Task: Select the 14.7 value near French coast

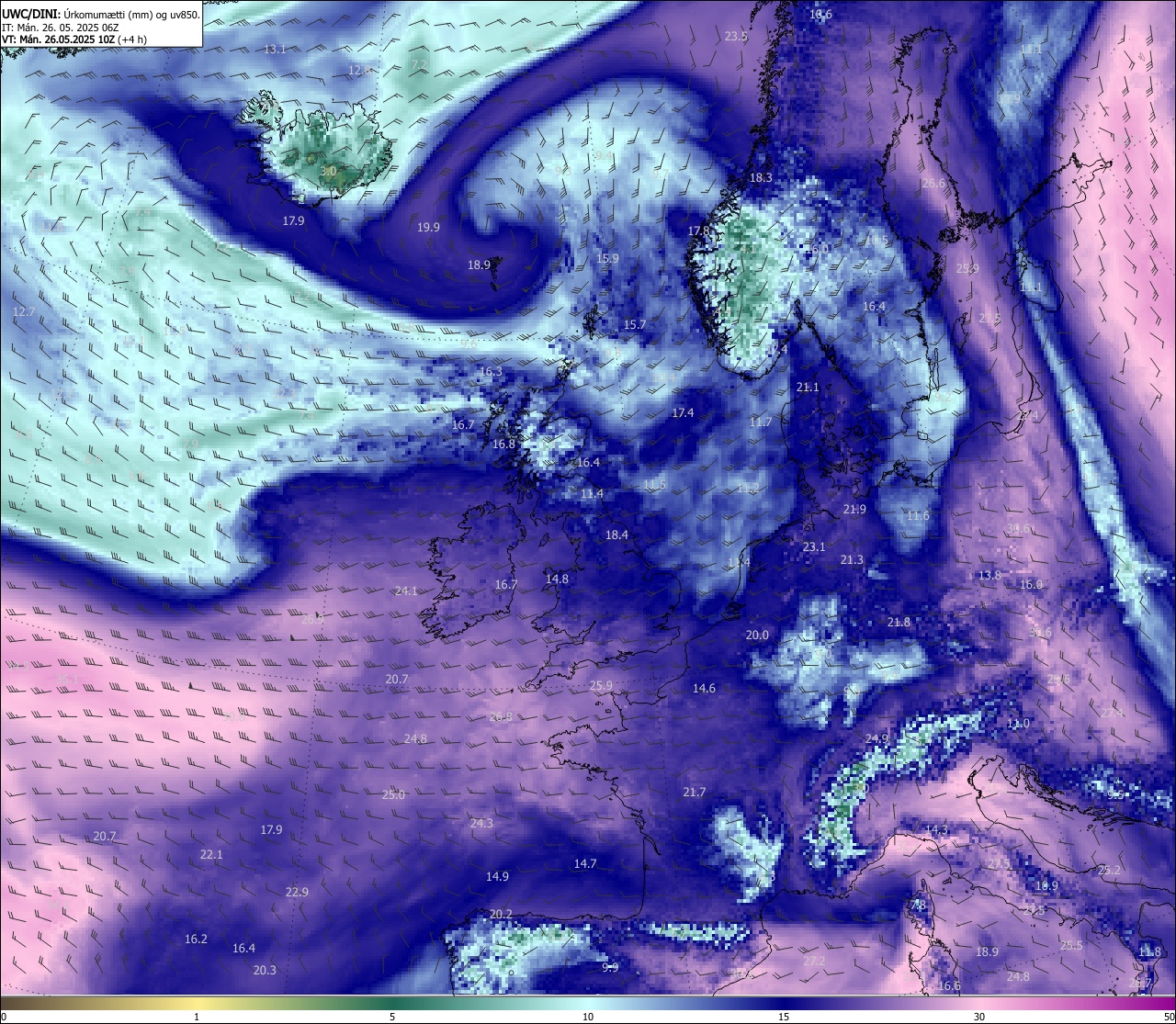Action: 585,863
